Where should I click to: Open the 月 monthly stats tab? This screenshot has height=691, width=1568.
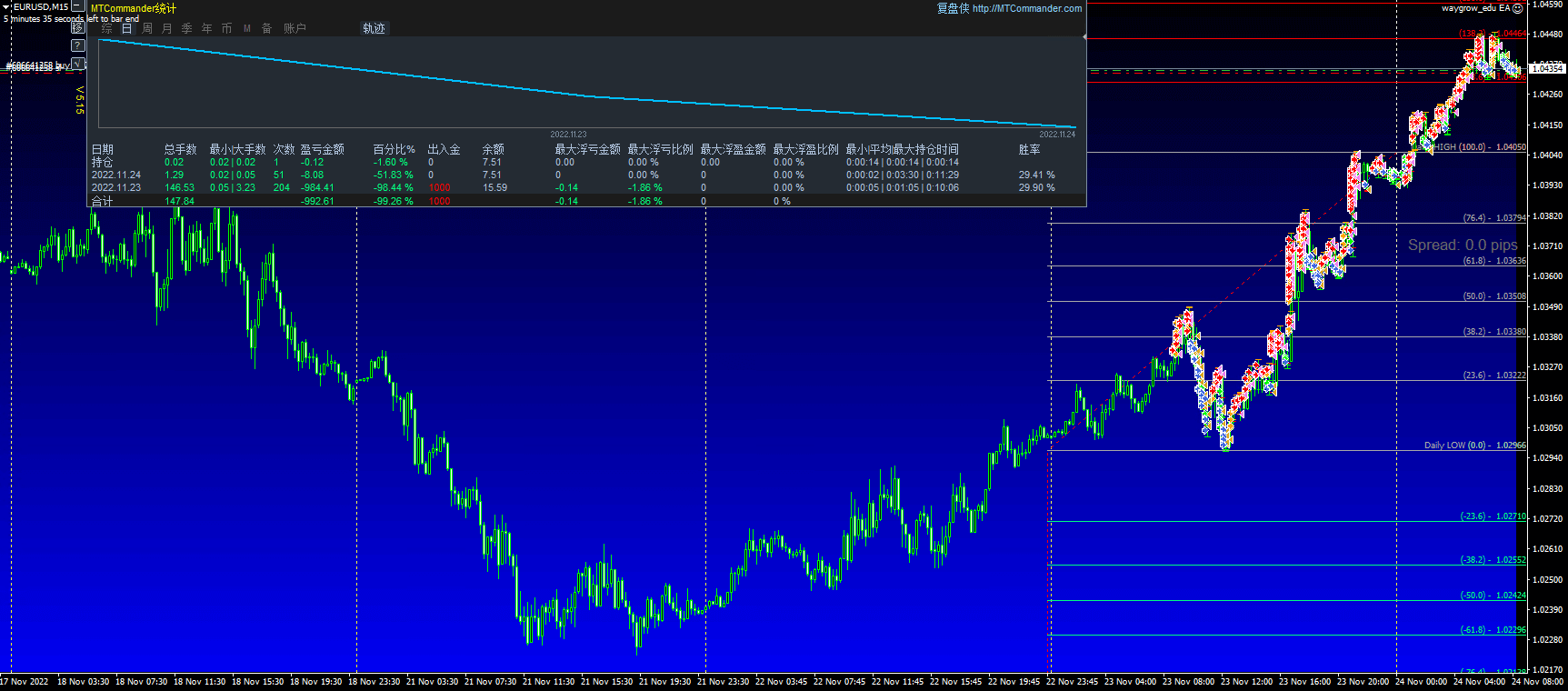click(166, 29)
